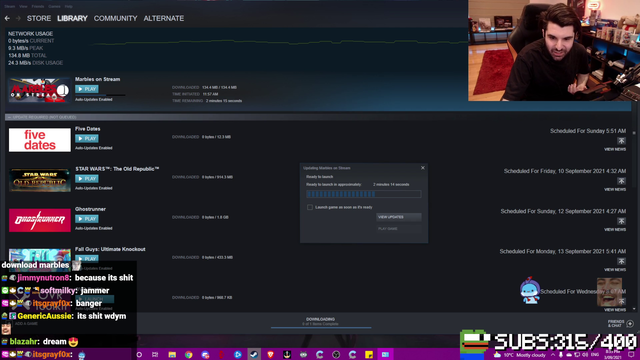The width and height of the screenshot is (640, 360).
Task: Open Steam from the taskbar
Action: [254, 354]
